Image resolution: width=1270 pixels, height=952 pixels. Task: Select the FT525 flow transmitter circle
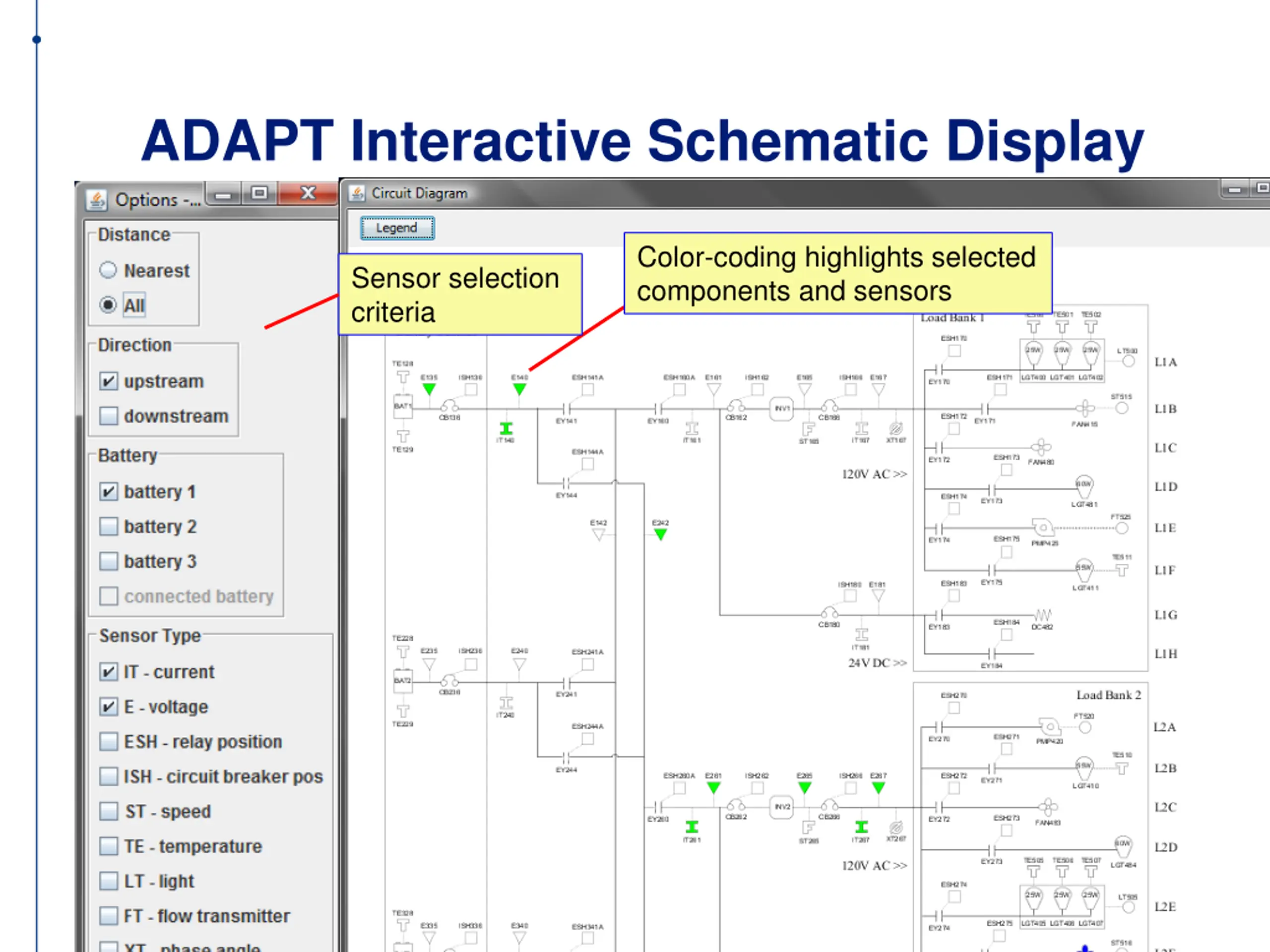point(1121,528)
